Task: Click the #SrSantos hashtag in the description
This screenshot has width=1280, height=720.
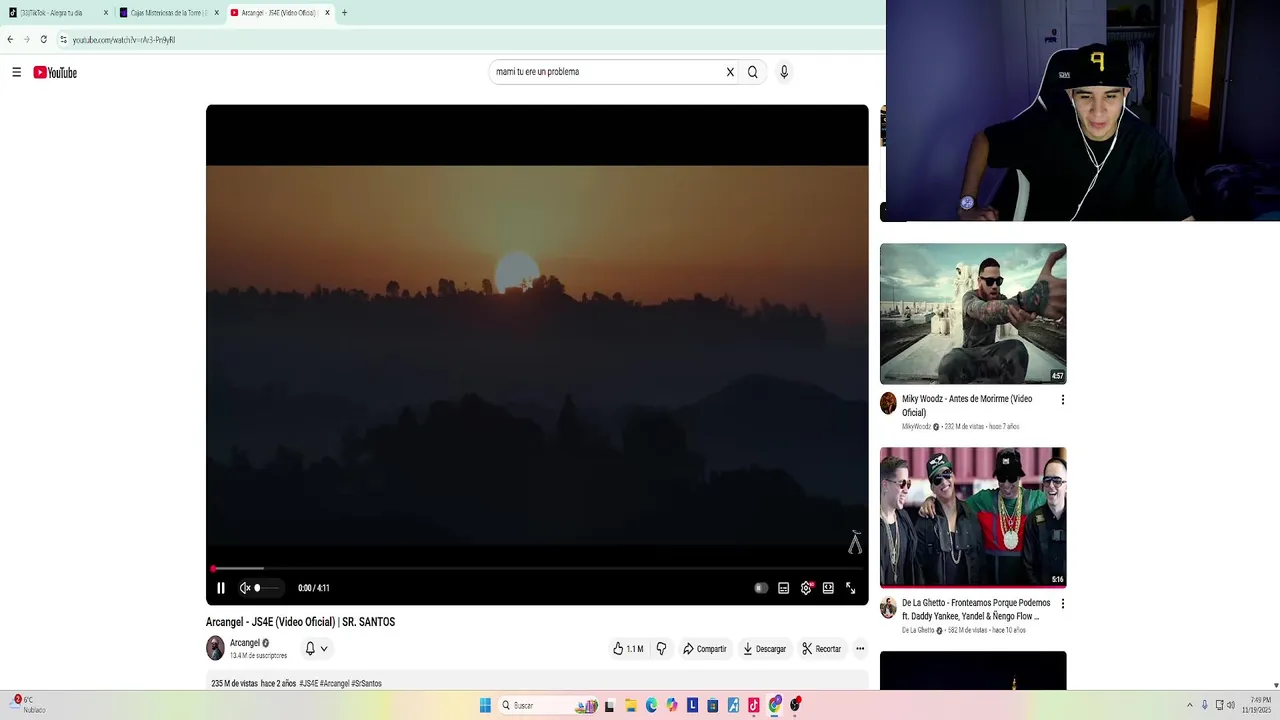Action: click(x=366, y=684)
